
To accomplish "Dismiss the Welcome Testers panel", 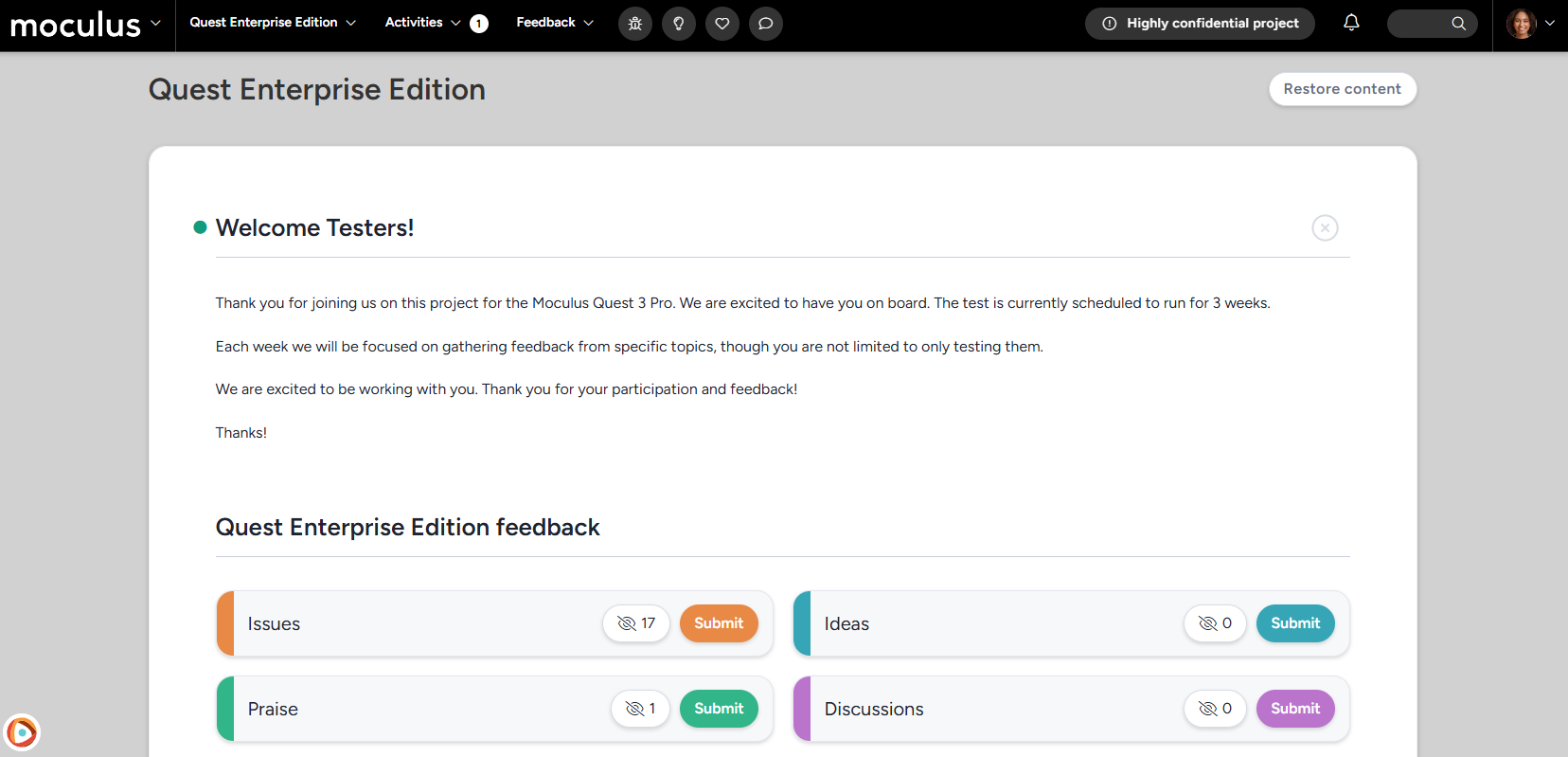I will tap(1325, 227).
